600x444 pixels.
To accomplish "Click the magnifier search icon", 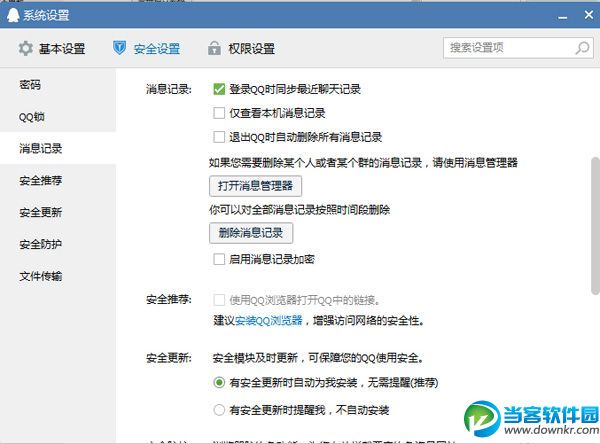I will [x=582, y=48].
